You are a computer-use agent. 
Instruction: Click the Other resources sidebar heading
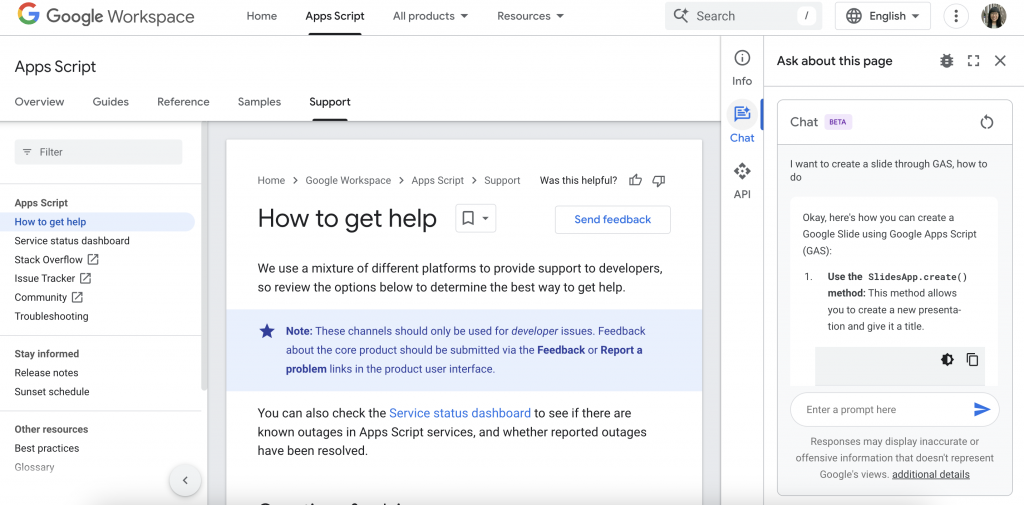click(x=52, y=430)
